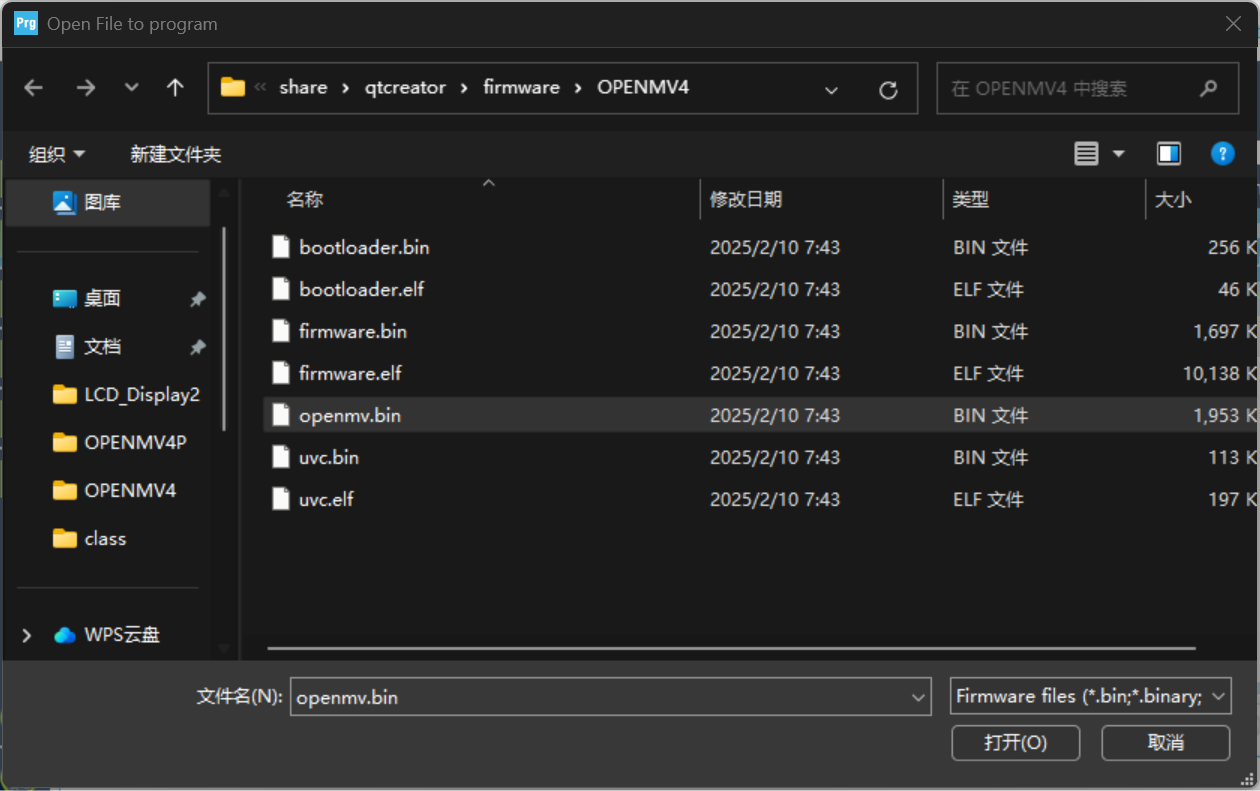Open the Firmware files type dropdown
The width and height of the screenshot is (1260, 791).
pyautogui.click(x=1090, y=696)
